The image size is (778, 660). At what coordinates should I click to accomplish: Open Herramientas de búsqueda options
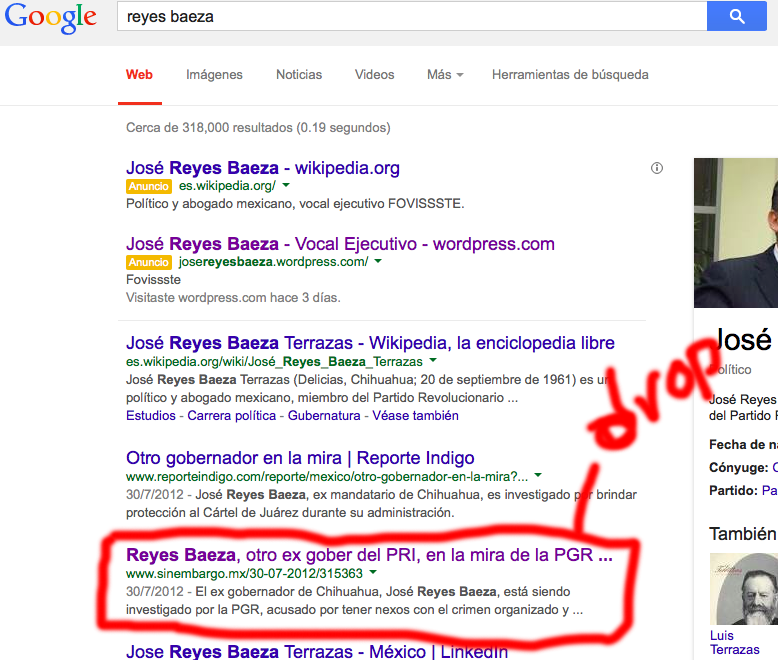tap(570, 75)
